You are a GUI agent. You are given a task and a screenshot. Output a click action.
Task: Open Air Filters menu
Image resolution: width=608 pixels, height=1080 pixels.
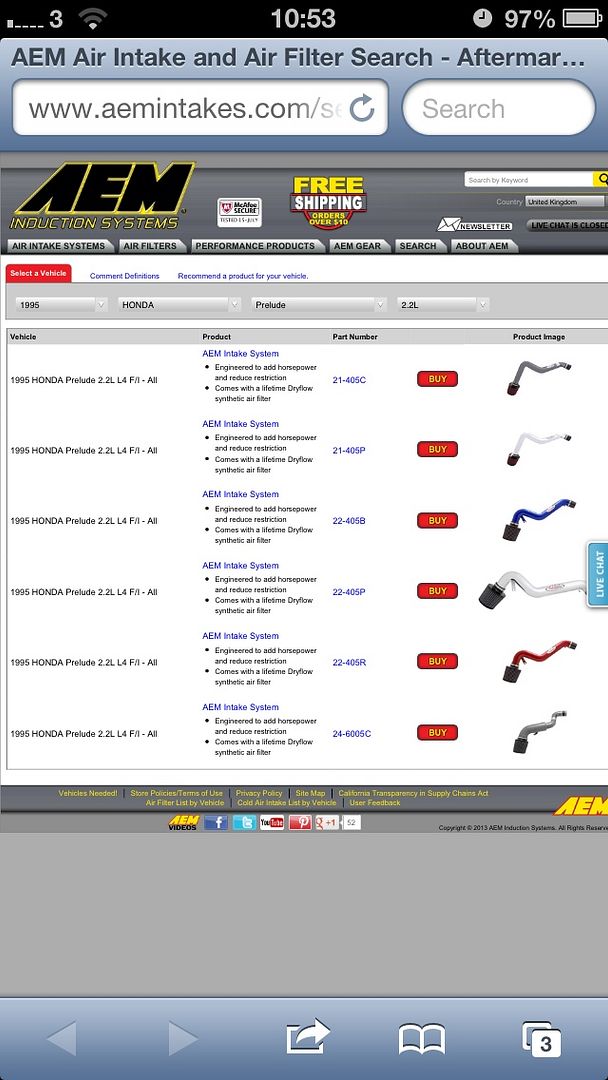click(150, 246)
